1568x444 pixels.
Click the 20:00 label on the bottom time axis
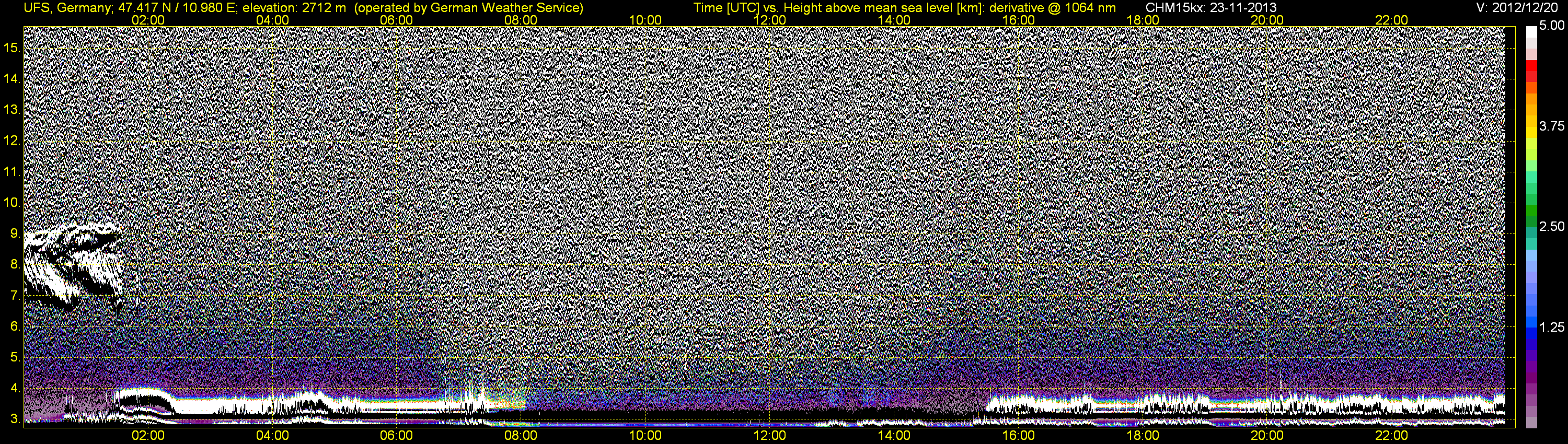(x=1267, y=436)
